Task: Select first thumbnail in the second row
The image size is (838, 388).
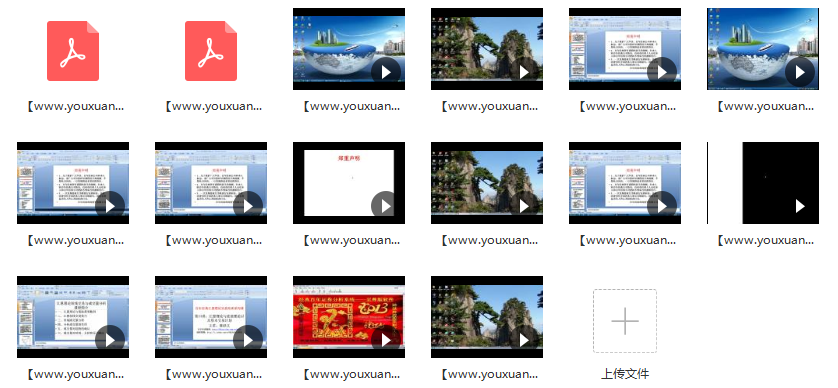Action: click(x=73, y=183)
